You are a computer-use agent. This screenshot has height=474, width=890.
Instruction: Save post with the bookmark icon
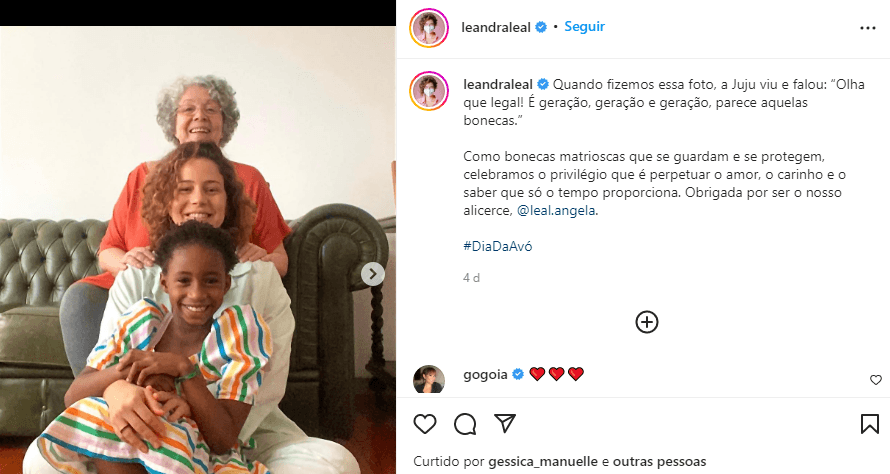[870, 424]
